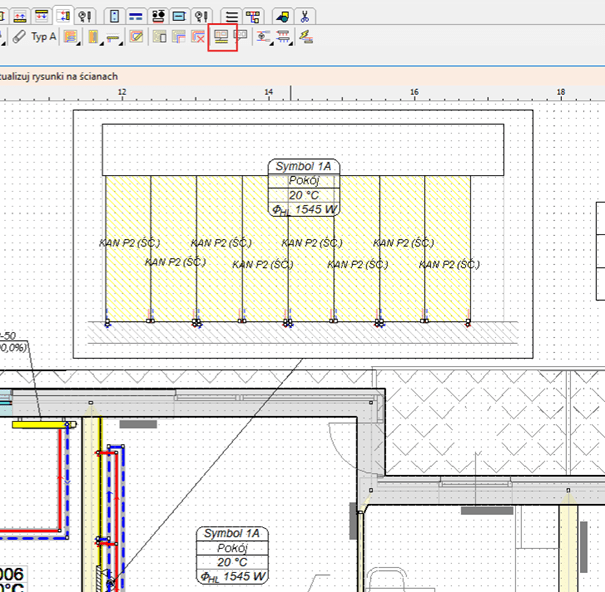Toggle the edit pencil frame icon
Image resolution: width=605 pixels, height=592 pixels.
(x=135, y=37)
